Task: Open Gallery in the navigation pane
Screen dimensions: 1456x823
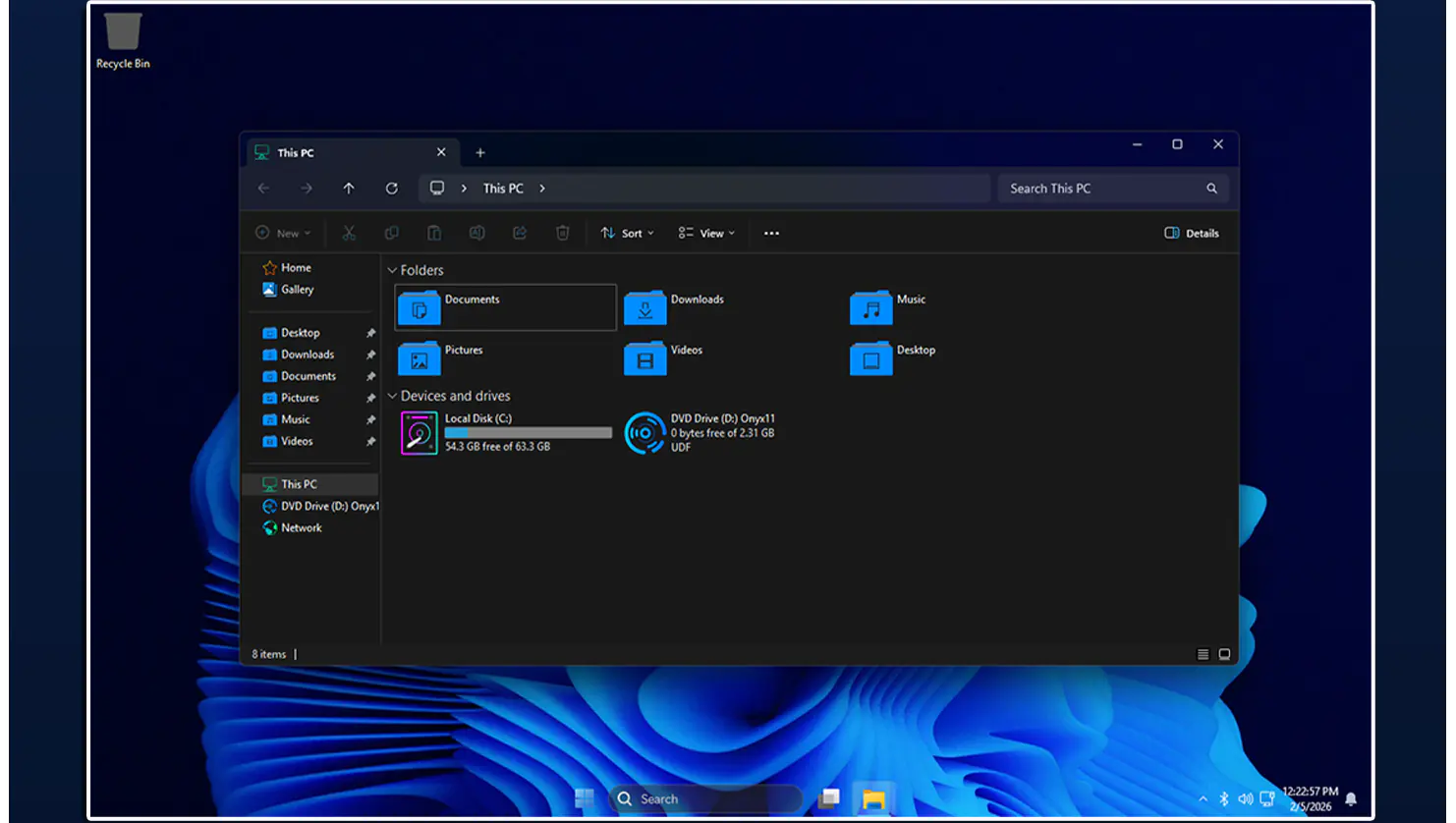Action: (x=288, y=290)
